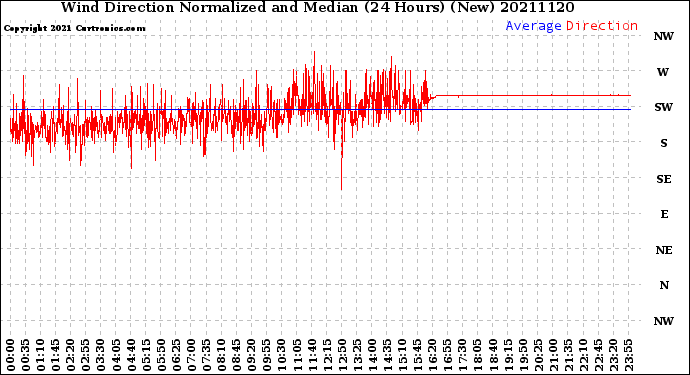This screenshot has width=690, height=375.
Task: Click the red 'Direction' legend label
Action: click(x=602, y=26)
